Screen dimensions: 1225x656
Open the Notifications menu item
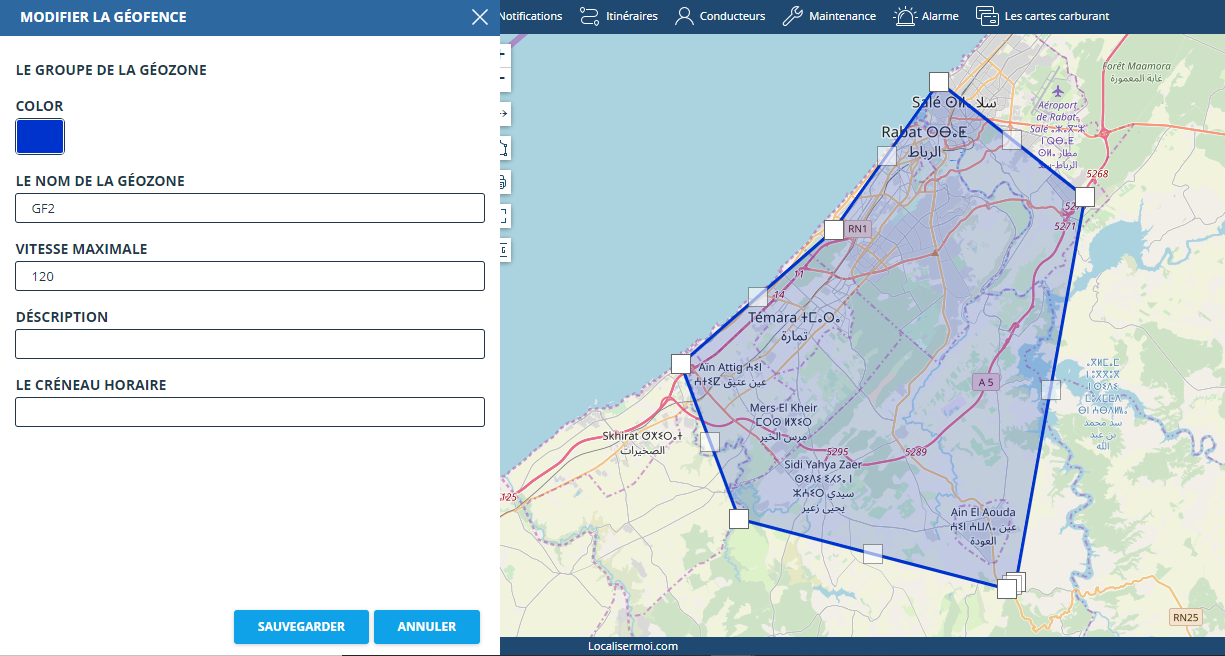click(530, 16)
